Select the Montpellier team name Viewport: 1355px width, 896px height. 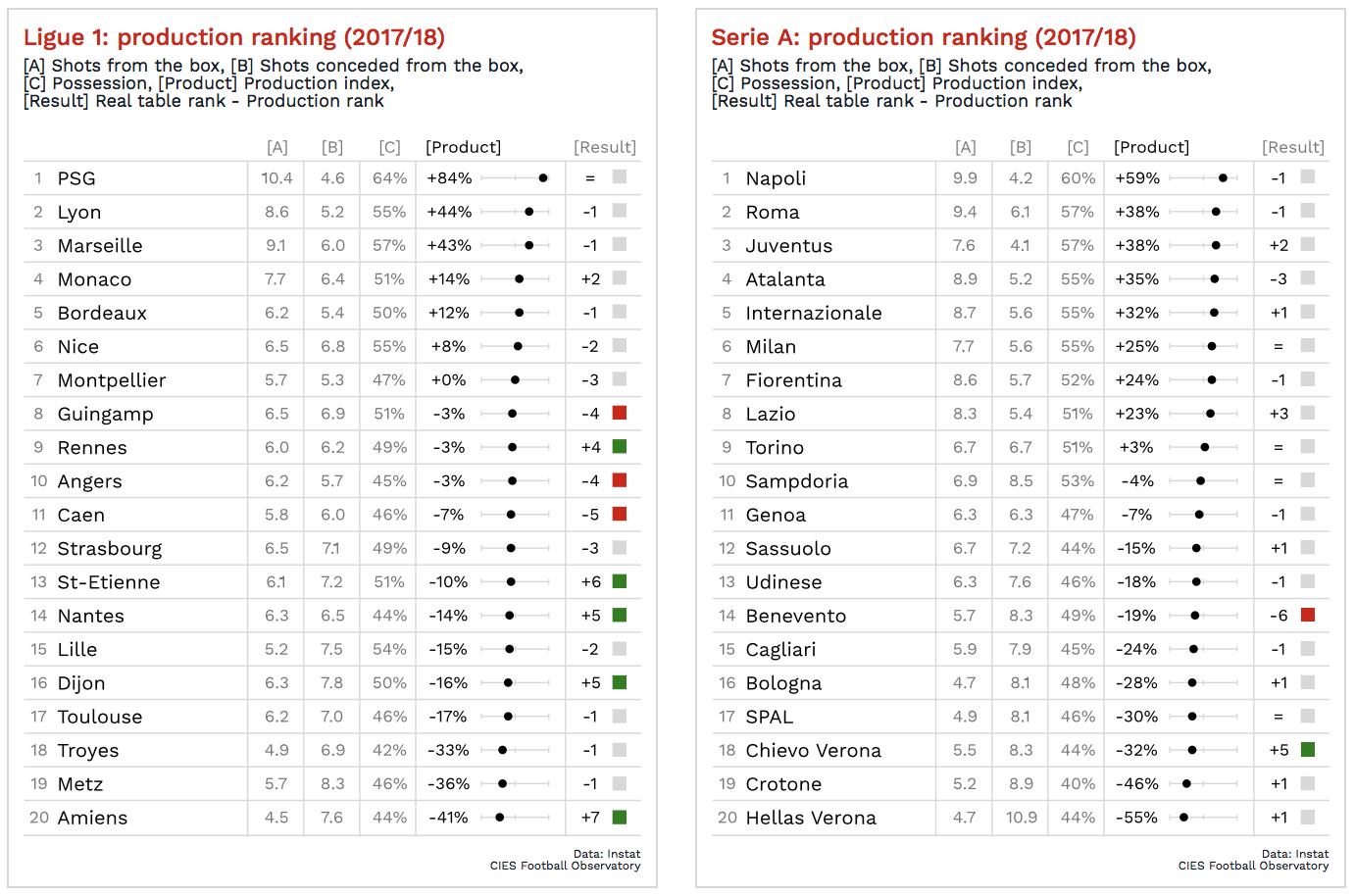pos(112,380)
